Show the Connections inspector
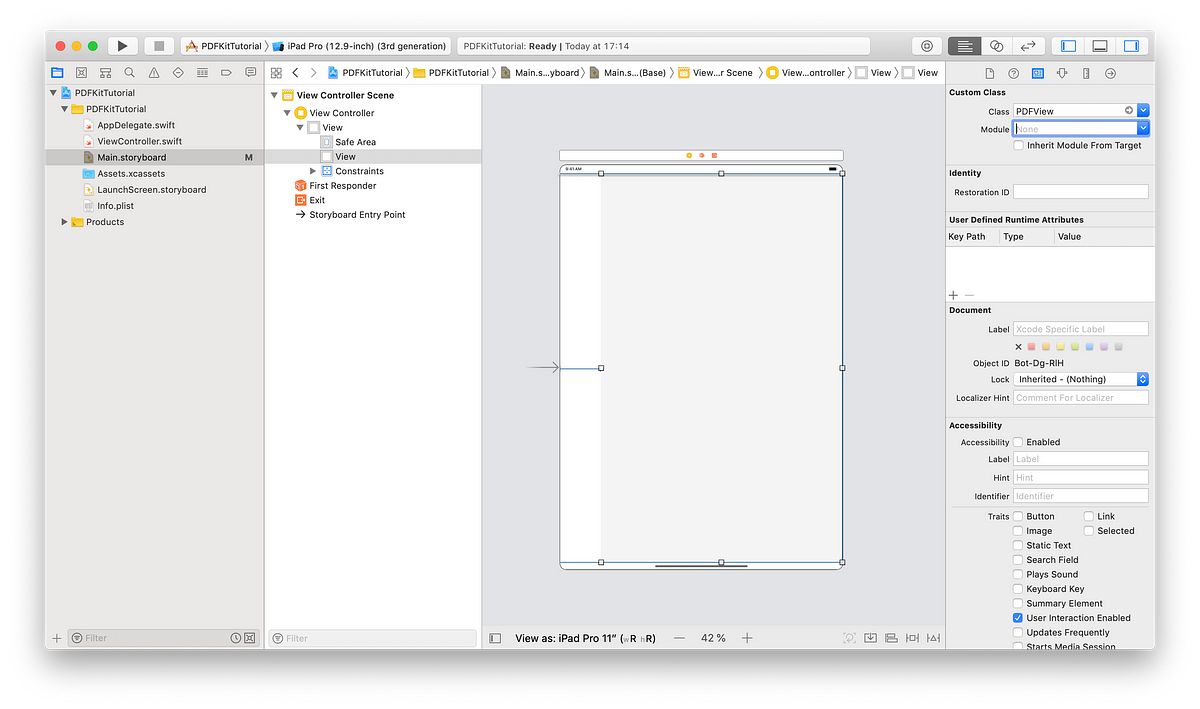 [1110, 73]
